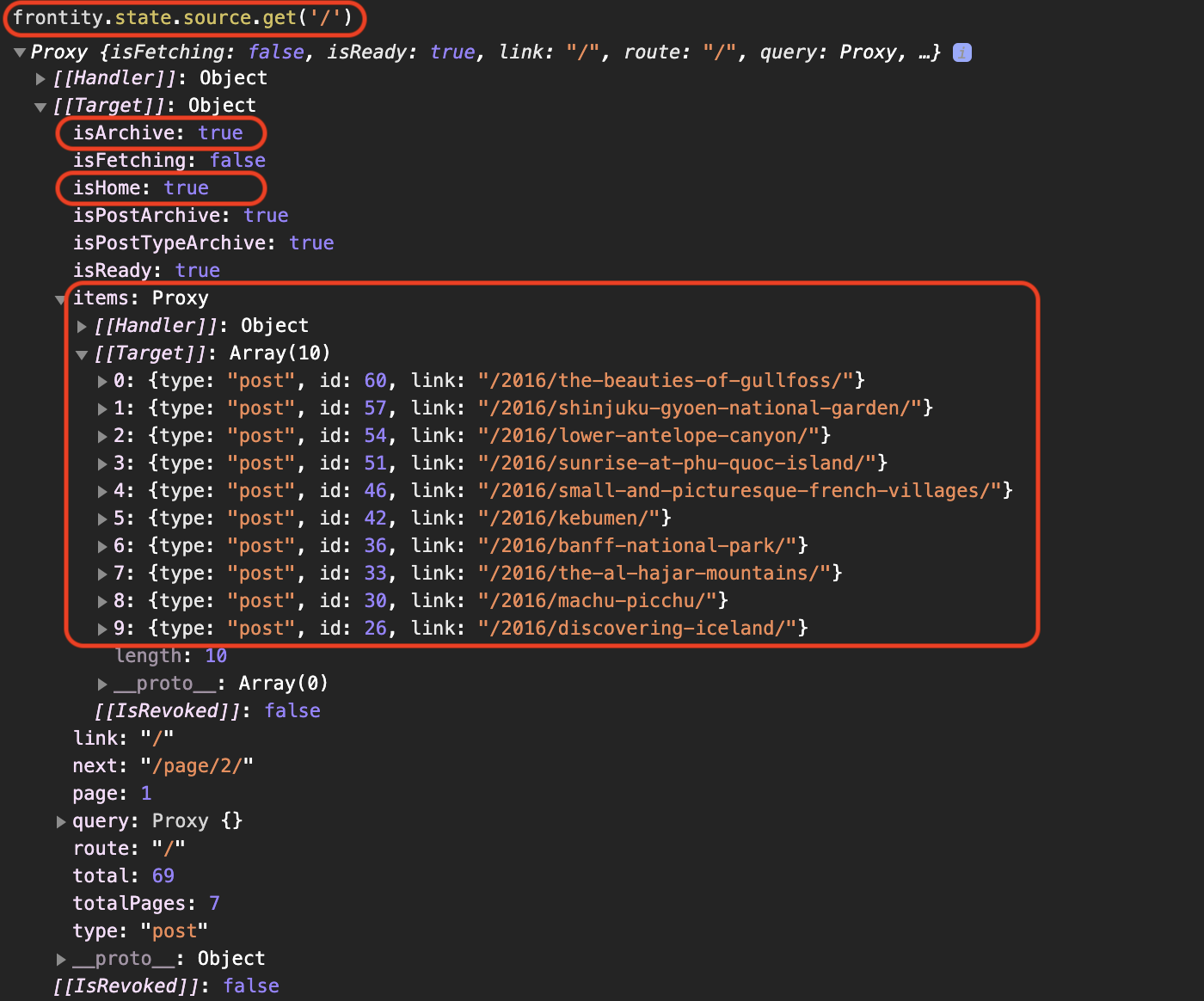Screen dimensions: 1204x1001
Task: Expand the query Proxy {} entry
Action: click(x=61, y=821)
